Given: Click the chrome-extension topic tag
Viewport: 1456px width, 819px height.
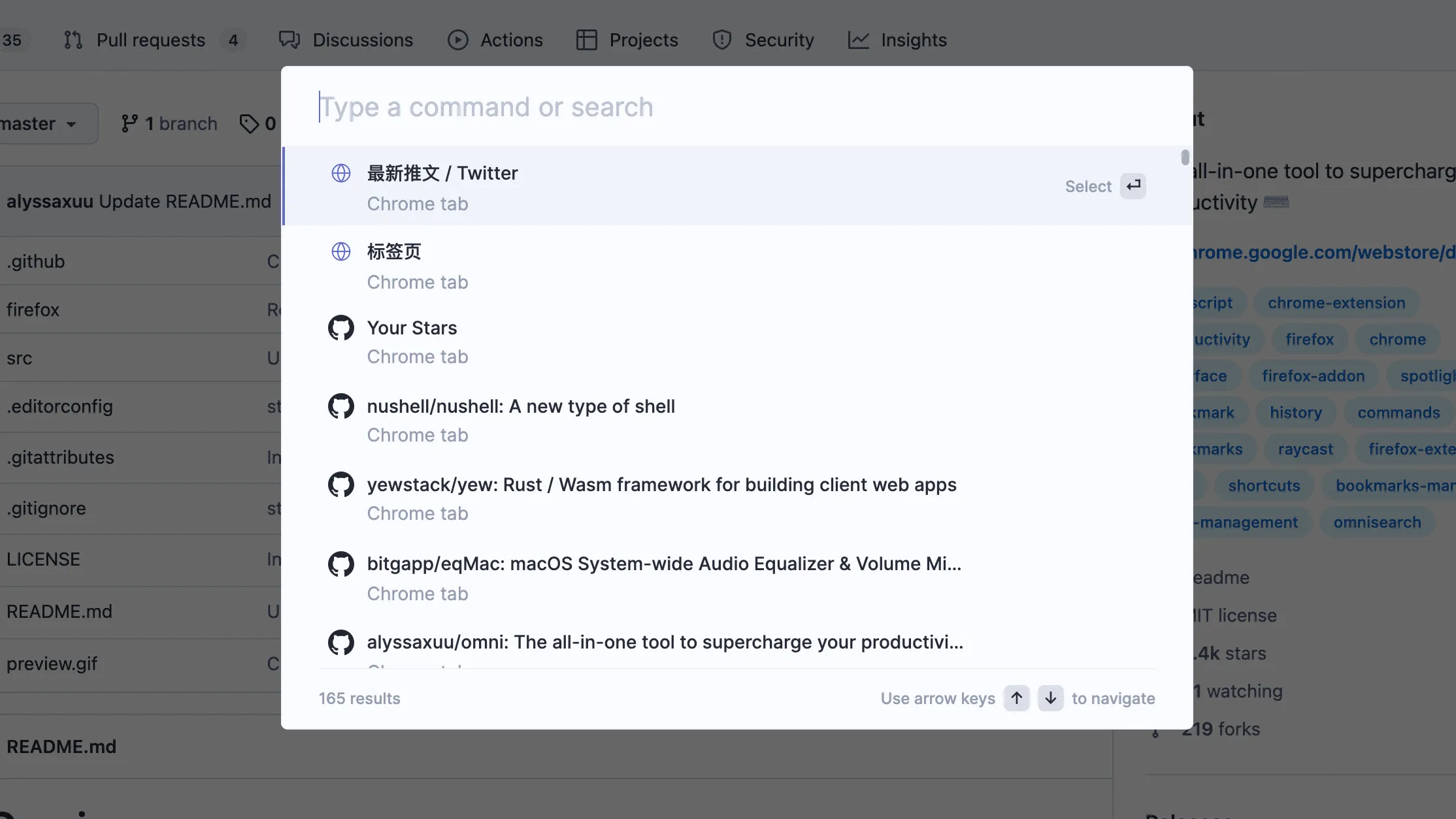Looking at the screenshot, I should (x=1336, y=303).
